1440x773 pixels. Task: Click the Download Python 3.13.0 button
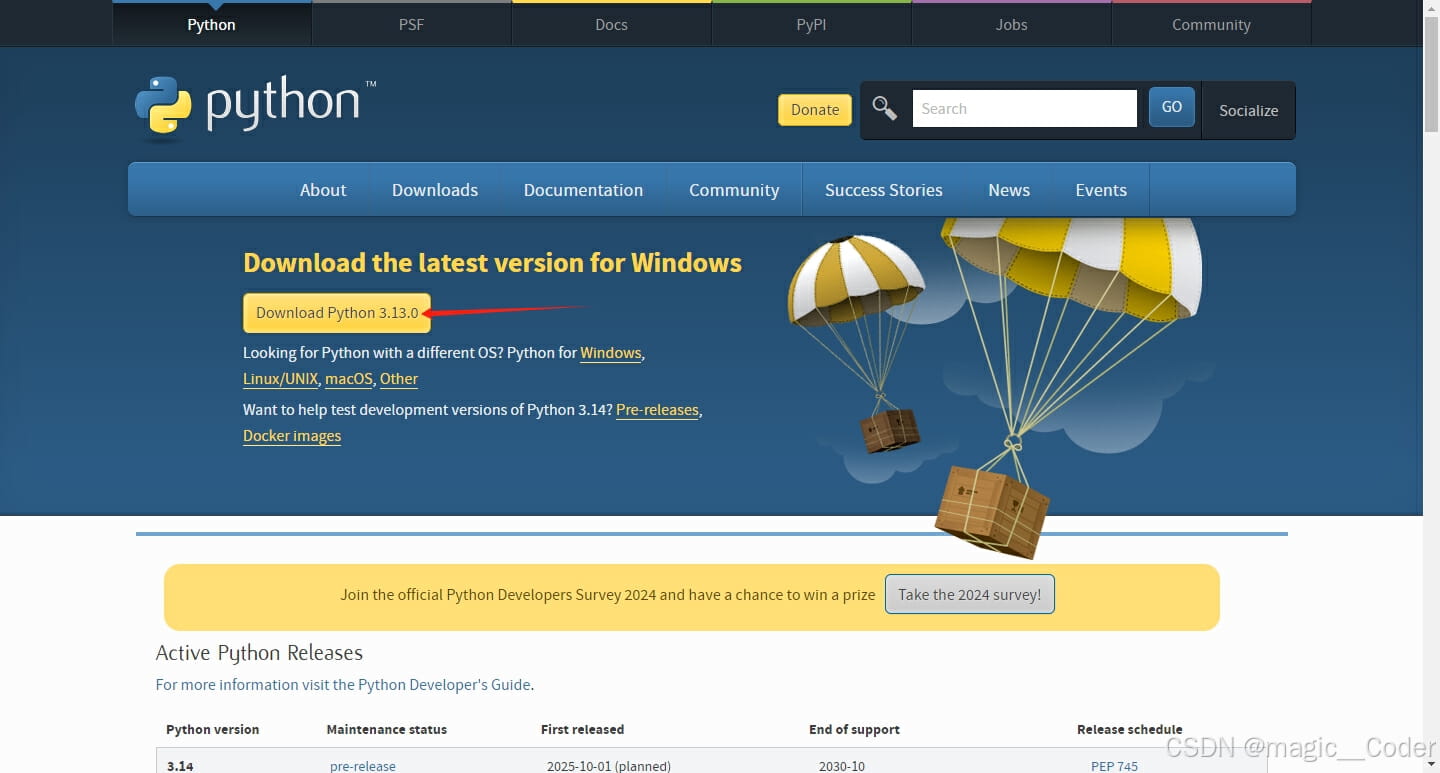click(337, 313)
